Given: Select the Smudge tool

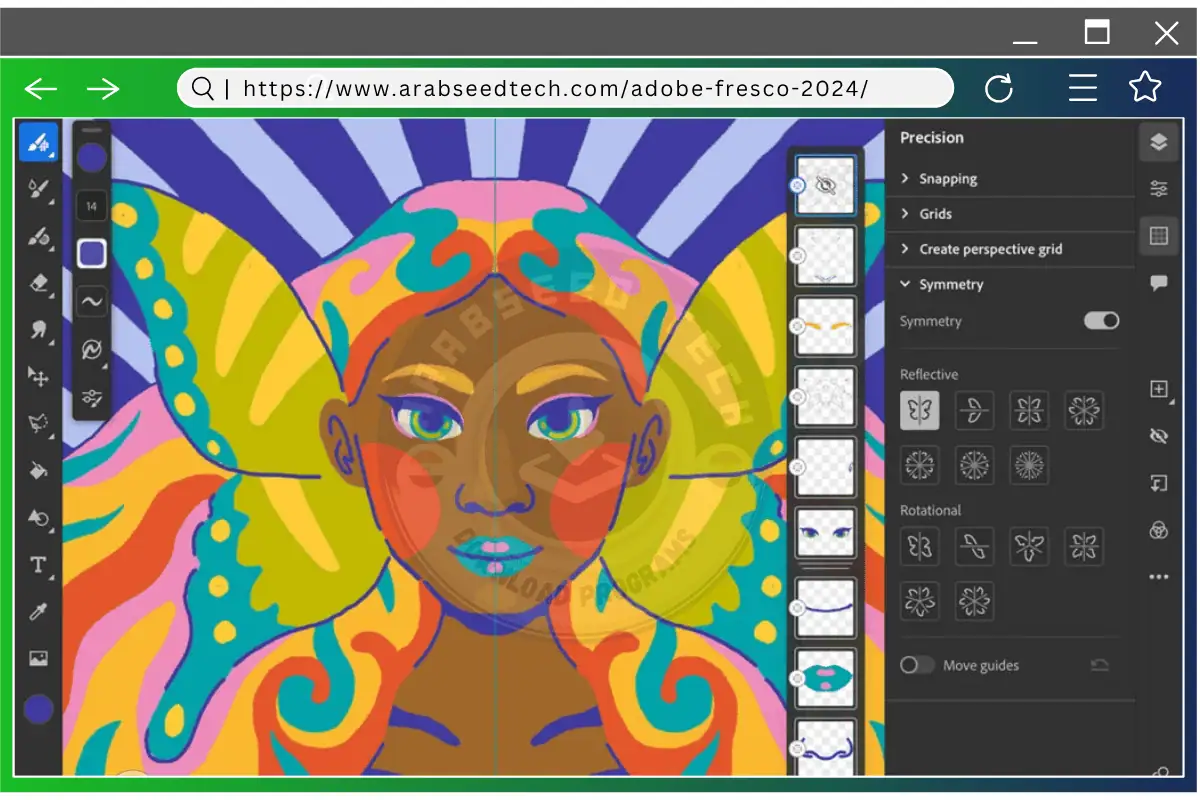Looking at the screenshot, I should [38, 331].
